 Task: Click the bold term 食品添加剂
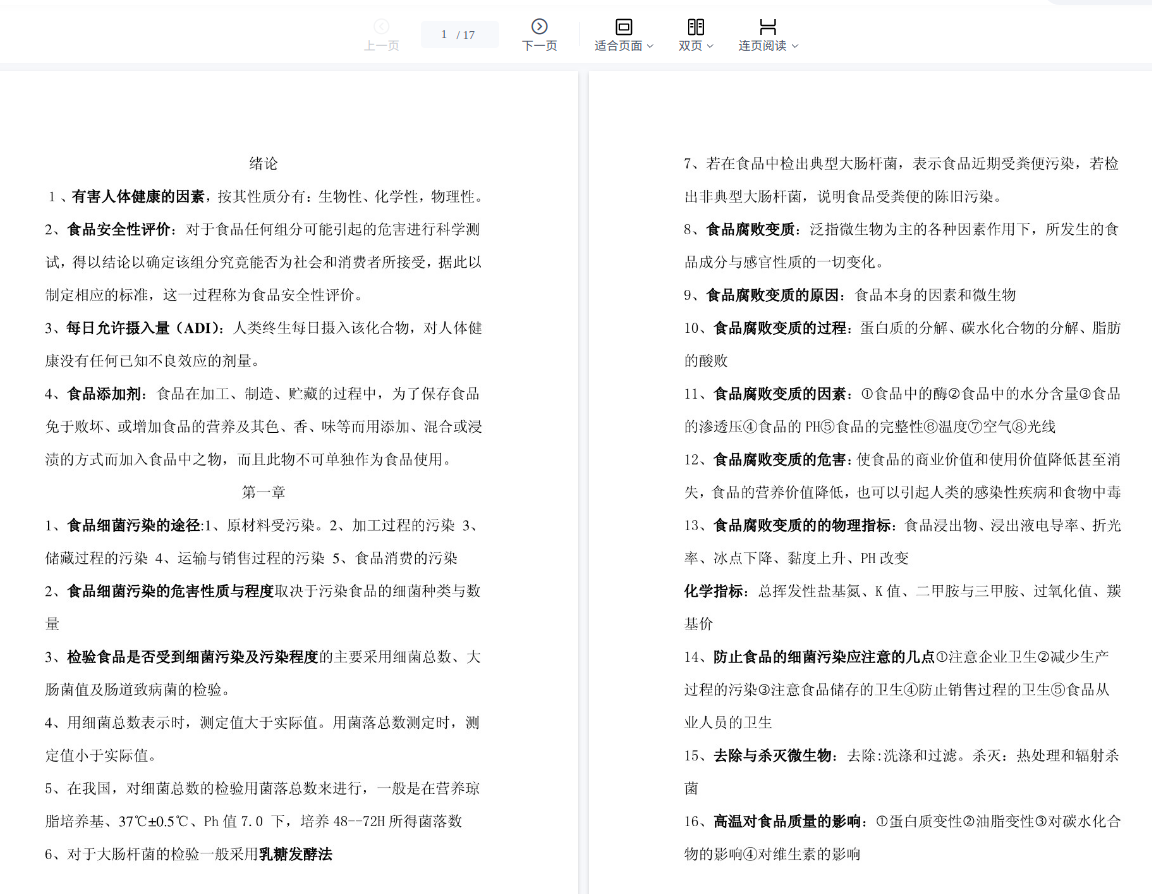point(107,394)
